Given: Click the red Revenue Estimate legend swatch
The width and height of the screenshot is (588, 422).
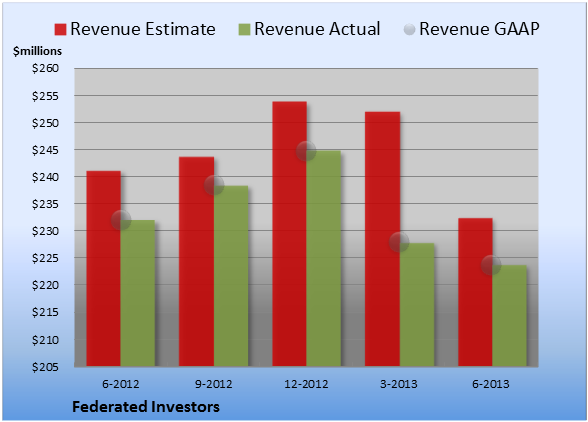Looking at the screenshot, I should pyautogui.click(x=60, y=29).
